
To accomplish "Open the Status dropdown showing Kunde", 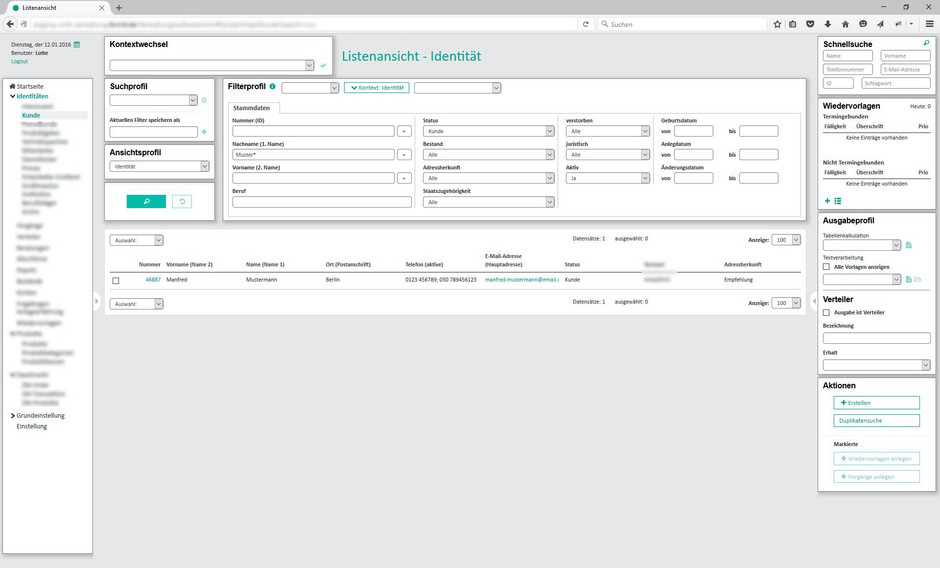I will point(488,131).
